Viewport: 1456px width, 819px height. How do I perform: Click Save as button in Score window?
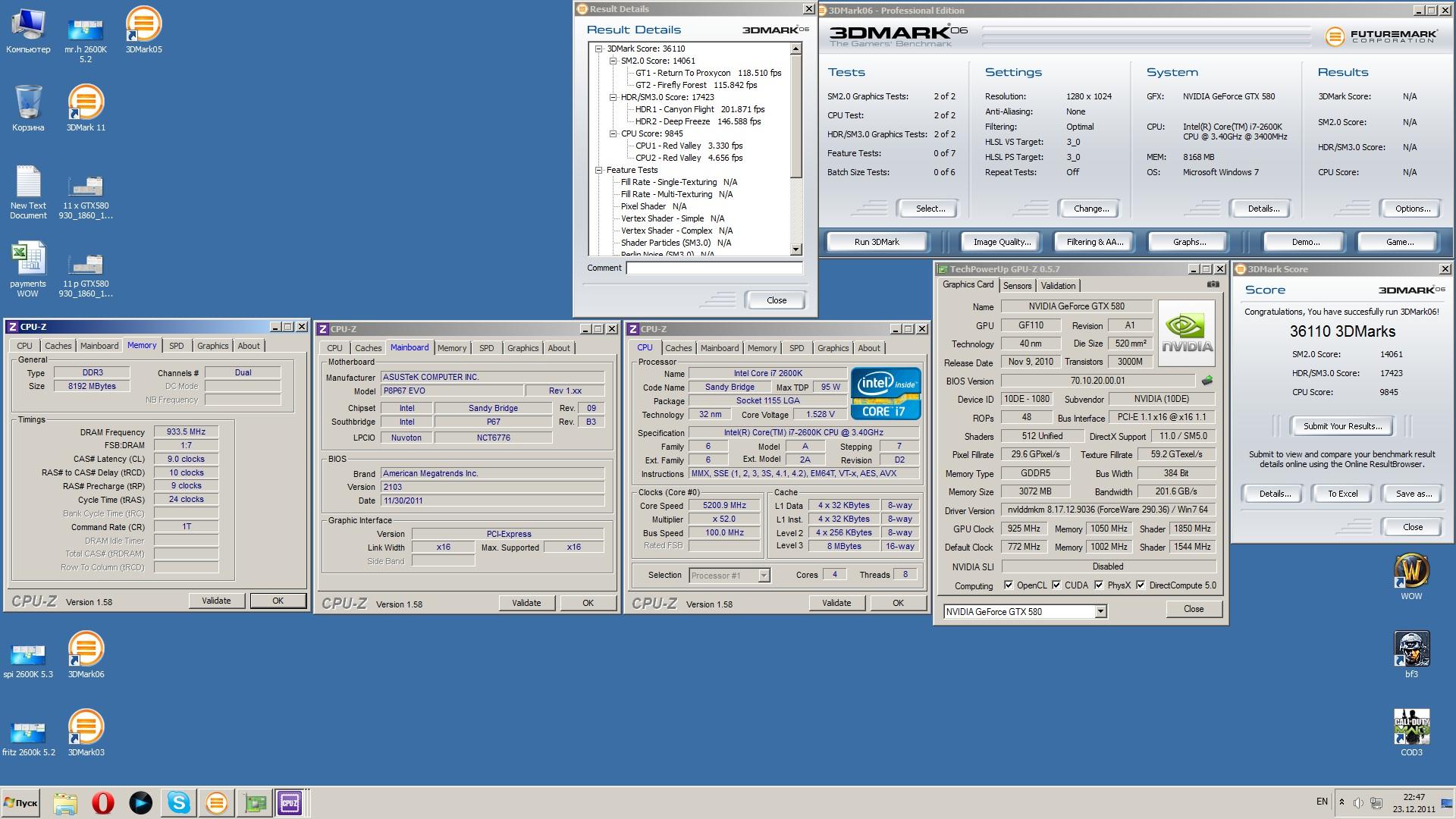coord(1414,494)
